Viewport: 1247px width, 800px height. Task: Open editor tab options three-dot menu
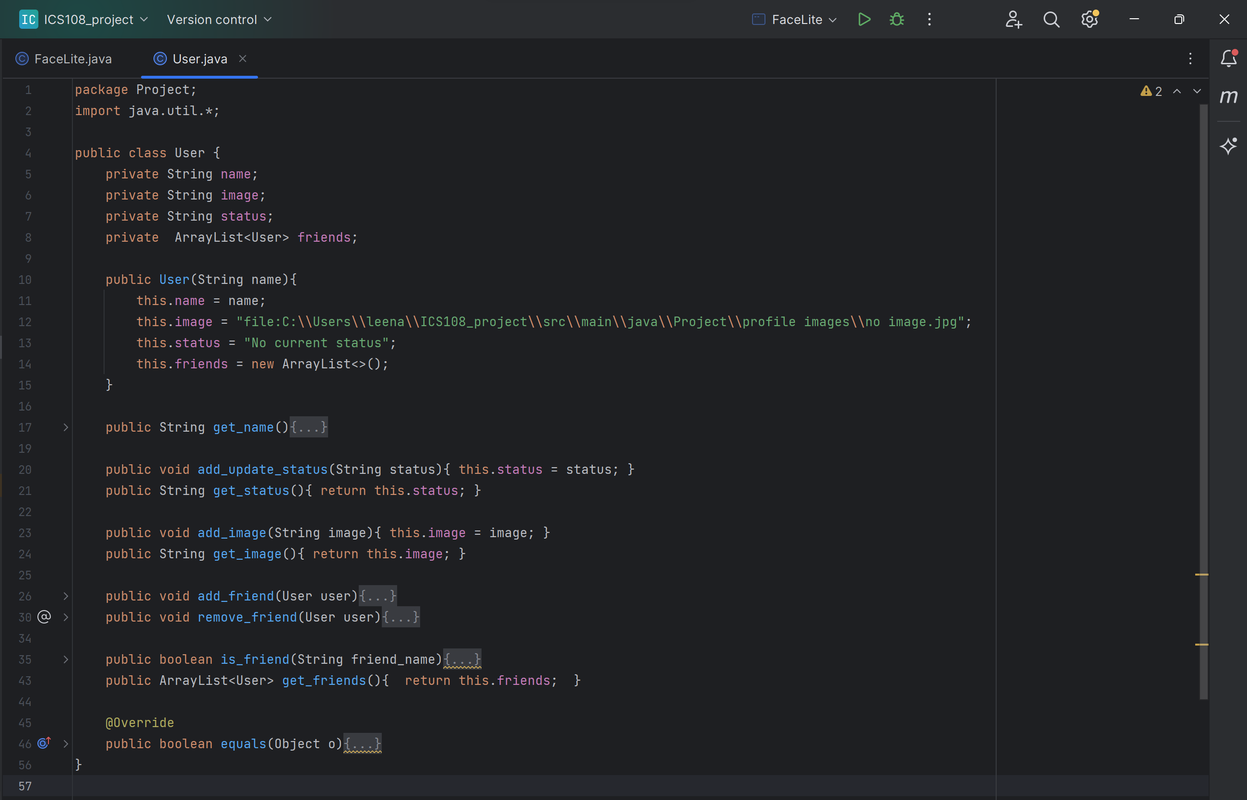pyautogui.click(x=1190, y=59)
